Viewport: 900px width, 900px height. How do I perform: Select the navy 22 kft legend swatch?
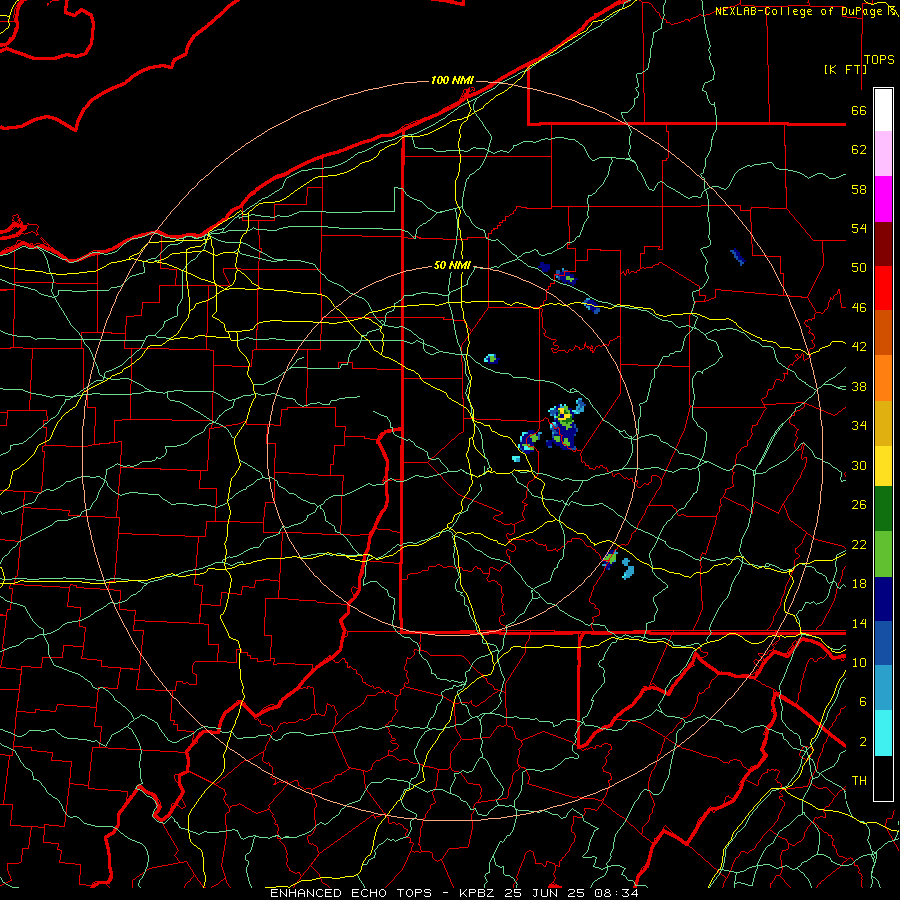(883, 599)
